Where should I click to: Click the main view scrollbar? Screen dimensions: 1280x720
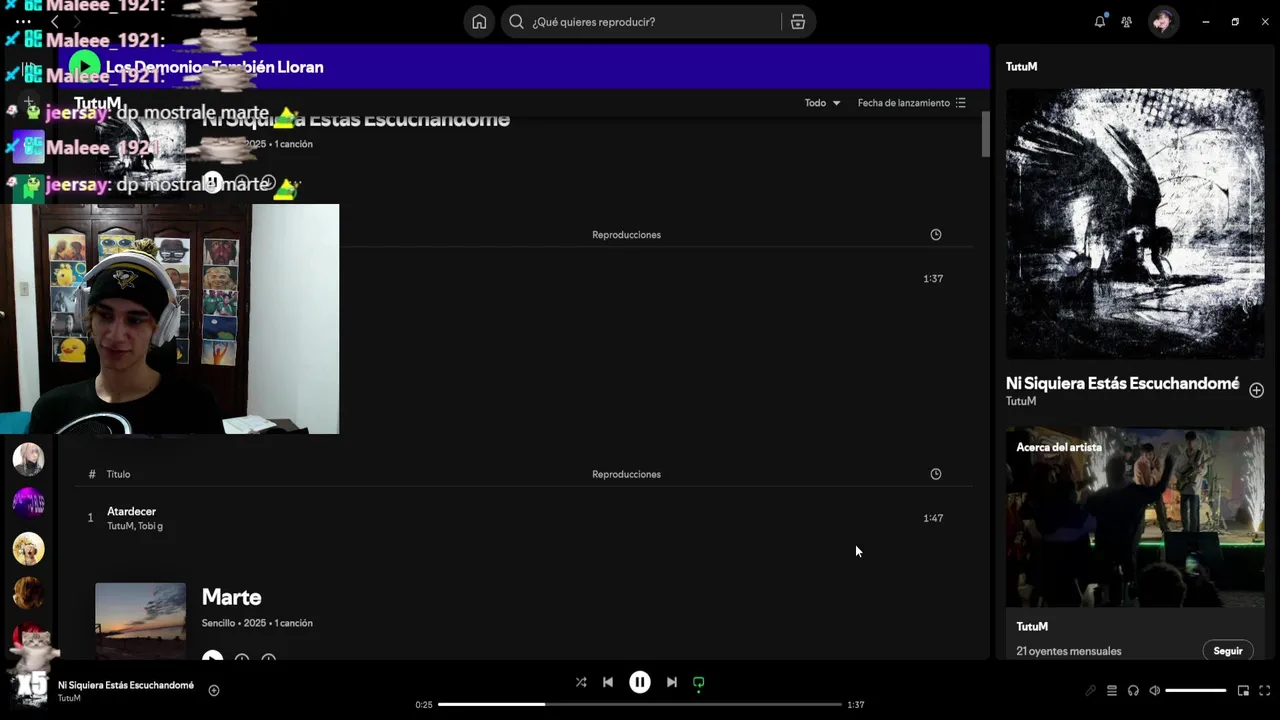click(x=985, y=134)
